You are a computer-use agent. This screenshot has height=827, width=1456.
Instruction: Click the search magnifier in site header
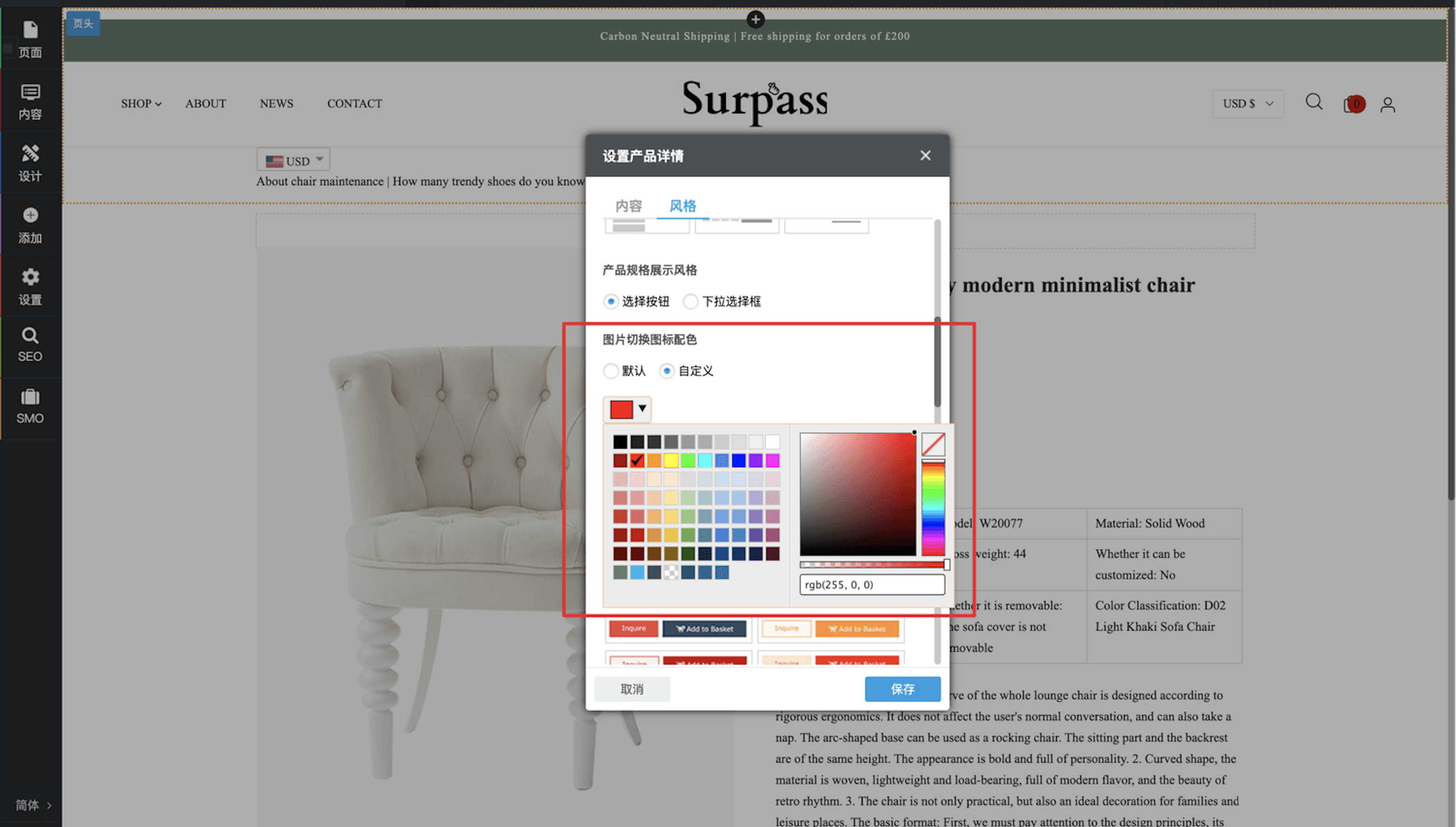click(1314, 102)
